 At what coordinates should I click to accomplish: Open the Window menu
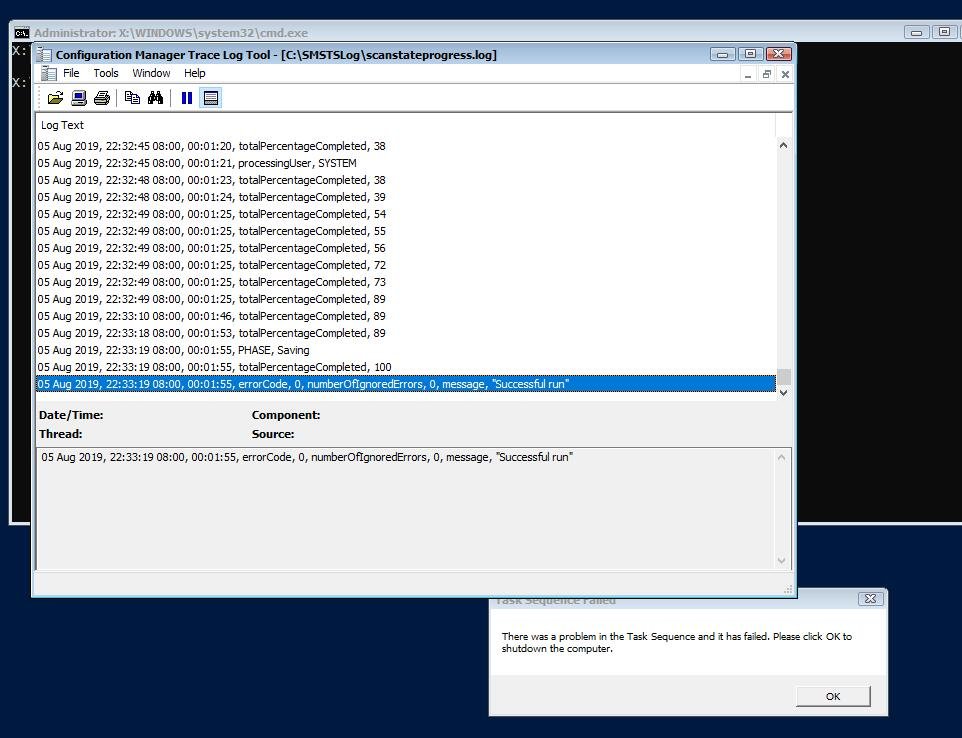[151, 73]
